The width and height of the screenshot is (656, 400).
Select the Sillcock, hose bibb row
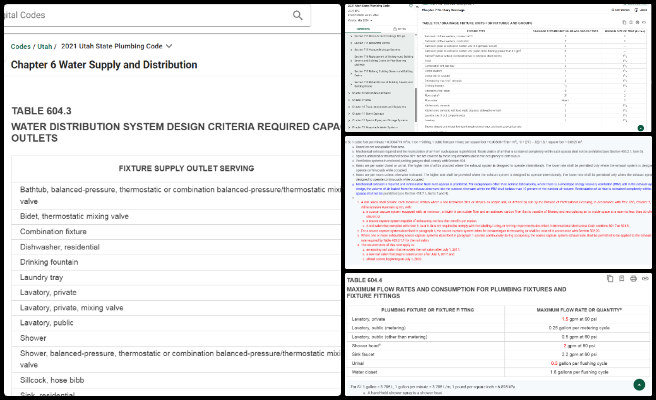176,380
